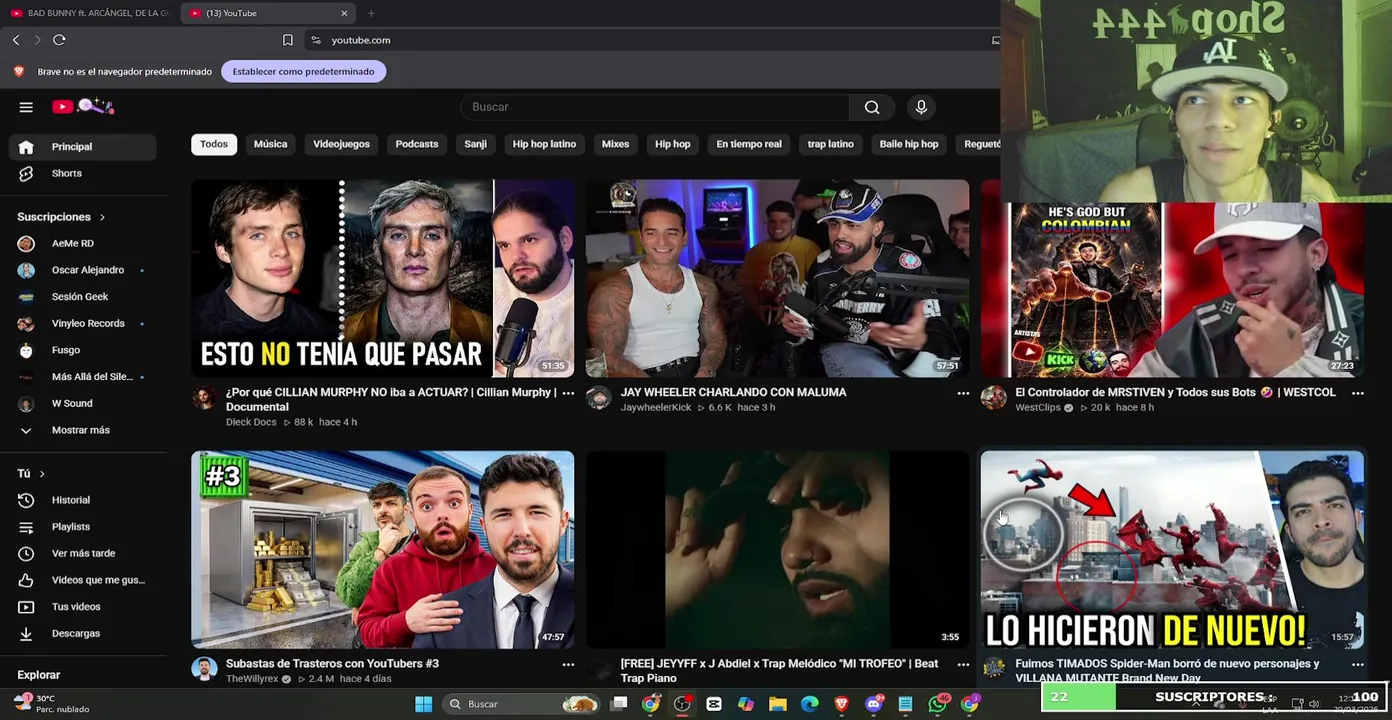
Task: Open WhatsApp from taskbar
Action: (937, 704)
